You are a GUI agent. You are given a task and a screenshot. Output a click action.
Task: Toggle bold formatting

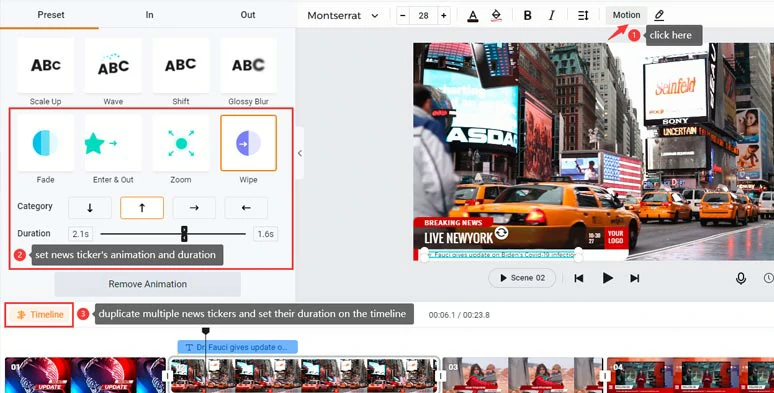click(527, 16)
